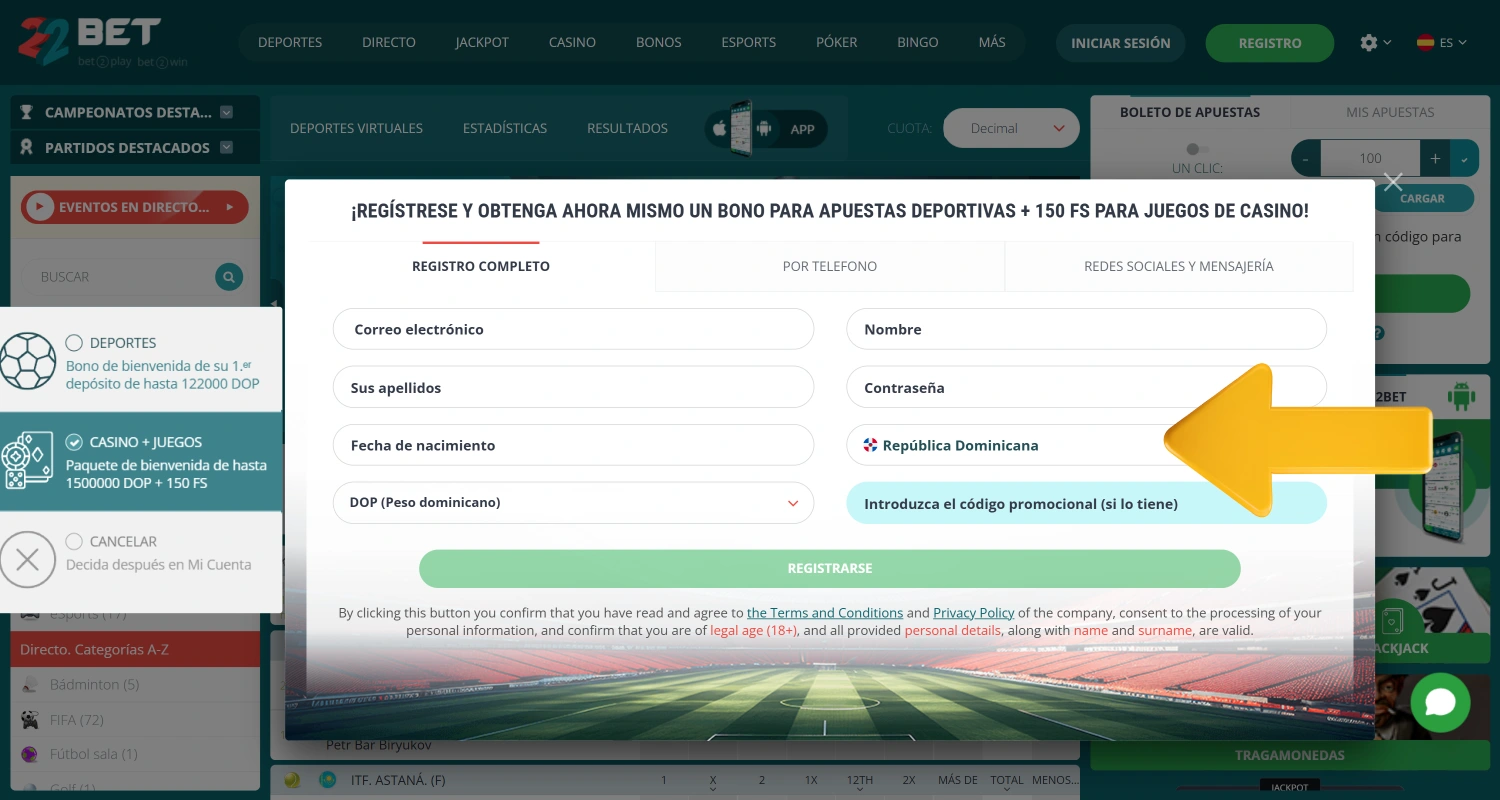Click the tennis ball icon by ITF Astaná
The image size is (1500, 800).
pyautogui.click(x=292, y=780)
